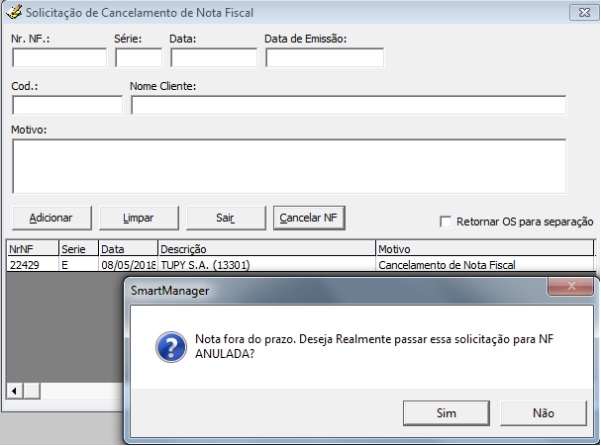601x446 pixels.
Task: Click the Serie column header
Action: tap(79, 249)
